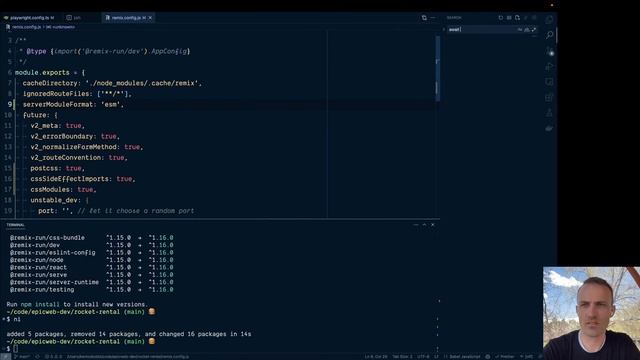Toggle Use Regular Expression in search field
This screenshot has height=360, width=640.
(x=533, y=29)
